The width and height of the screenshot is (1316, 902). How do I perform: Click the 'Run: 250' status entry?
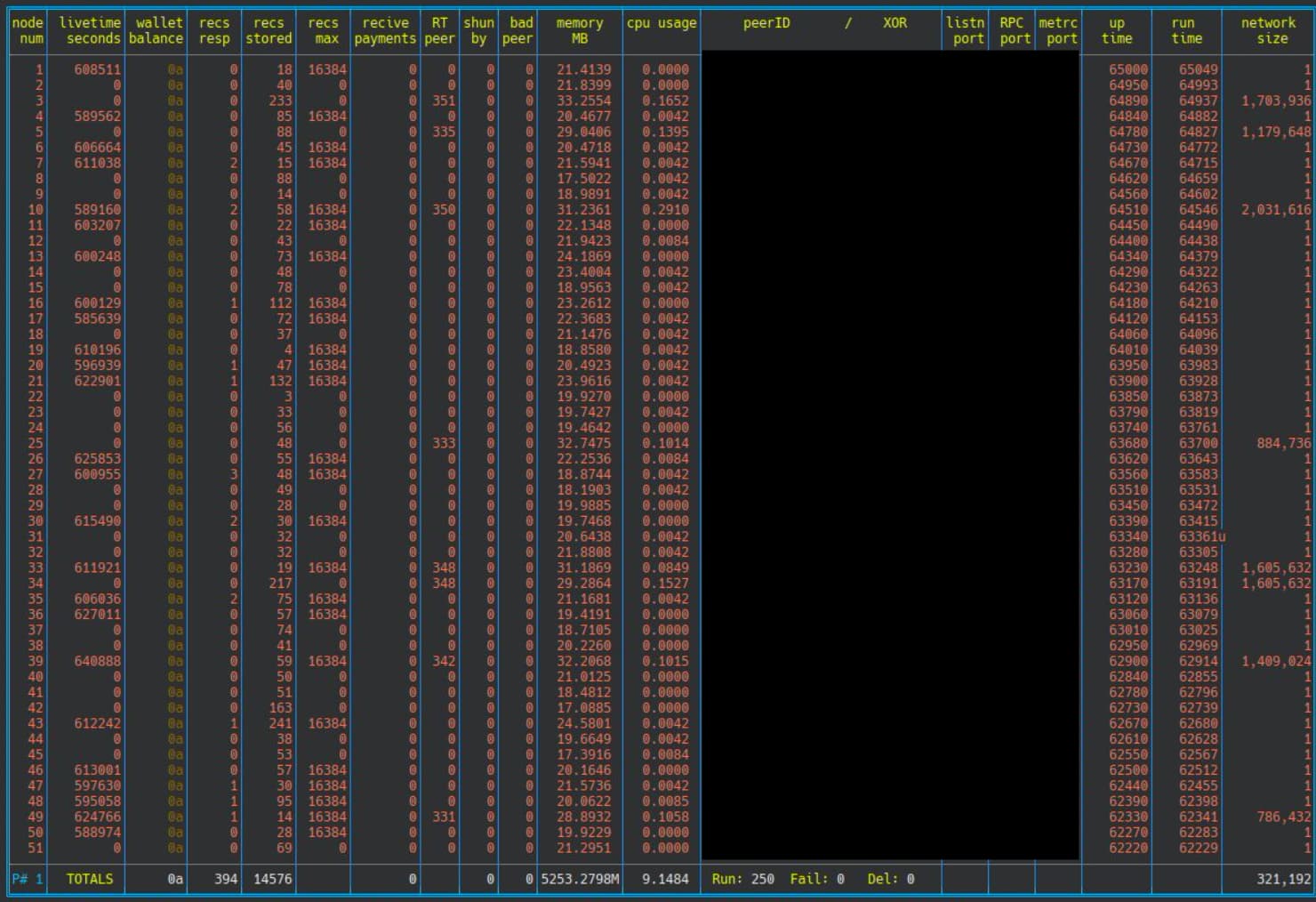742,879
